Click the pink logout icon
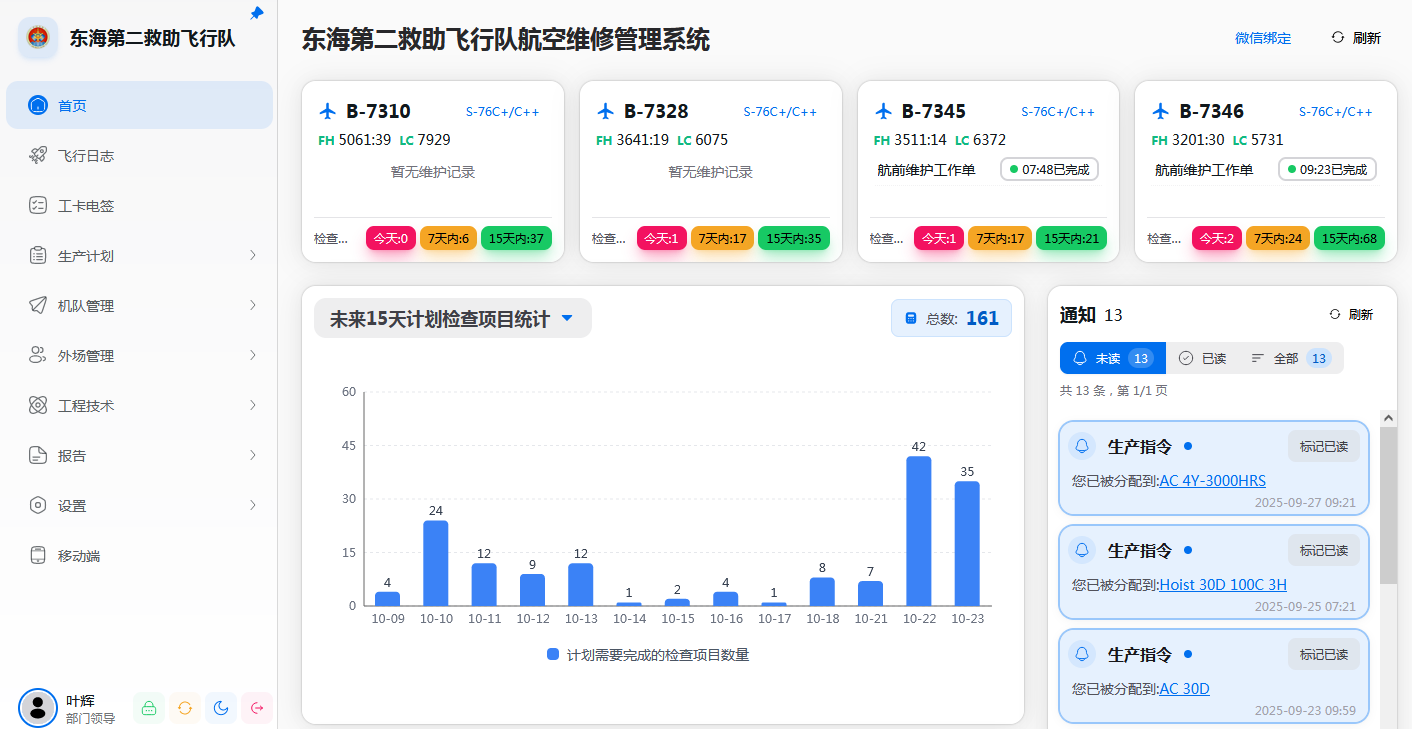Image resolution: width=1412 pixels, height=729 pixels. pyautogui.click(x=257, y=708)
